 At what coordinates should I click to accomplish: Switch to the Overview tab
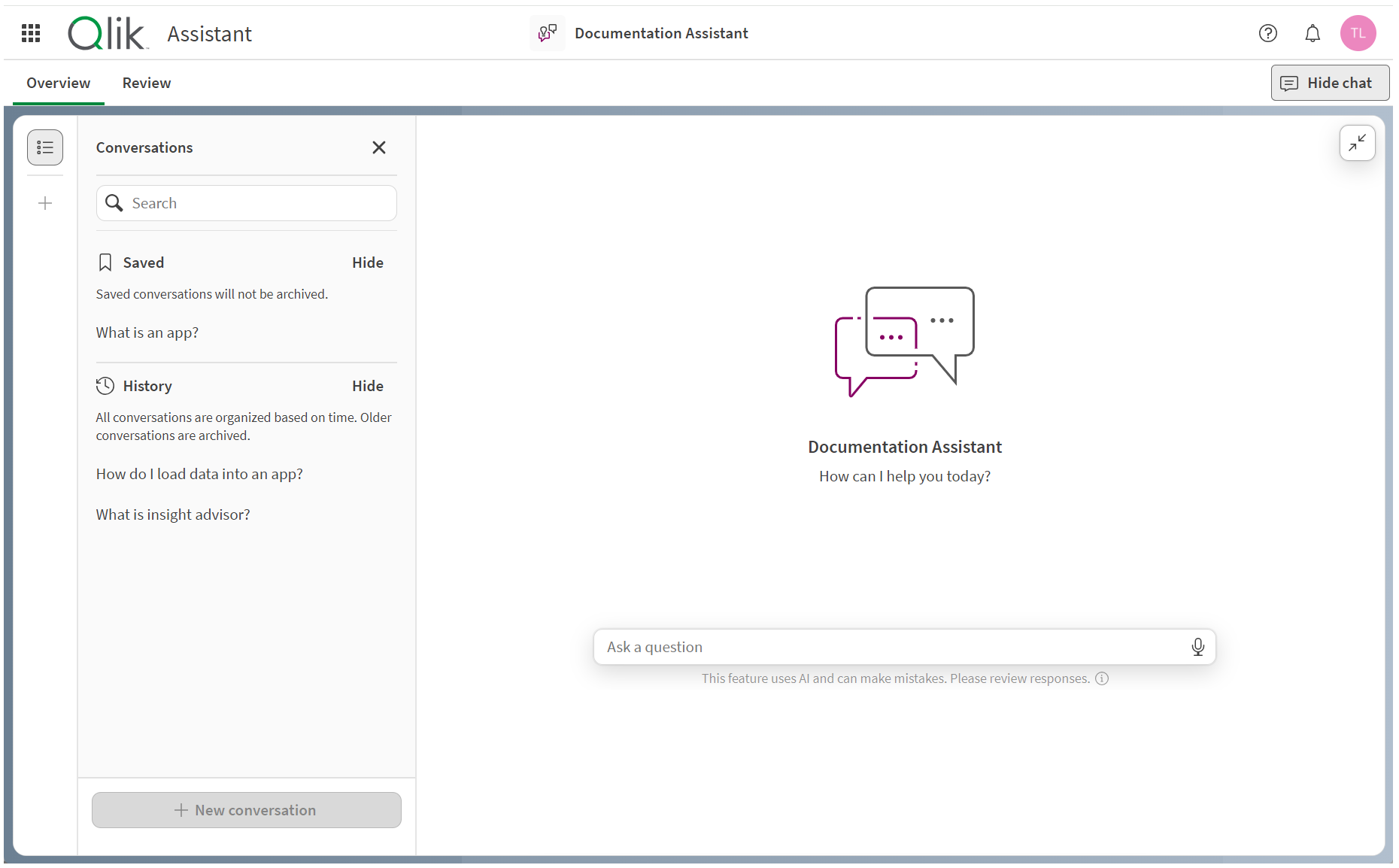pyautogui.click(x=59, y=83)
